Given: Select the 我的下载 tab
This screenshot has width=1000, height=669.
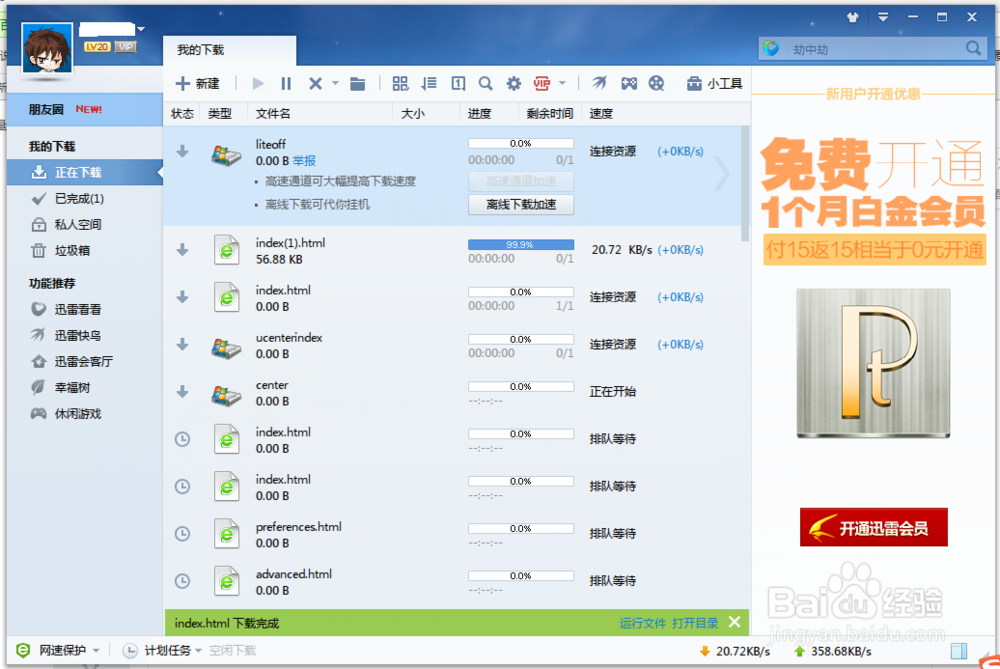Looking at the screenshot, I should (229, 50).
